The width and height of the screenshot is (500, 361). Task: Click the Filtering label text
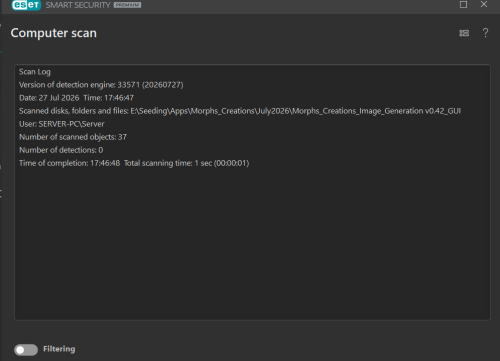click(59, 349)
